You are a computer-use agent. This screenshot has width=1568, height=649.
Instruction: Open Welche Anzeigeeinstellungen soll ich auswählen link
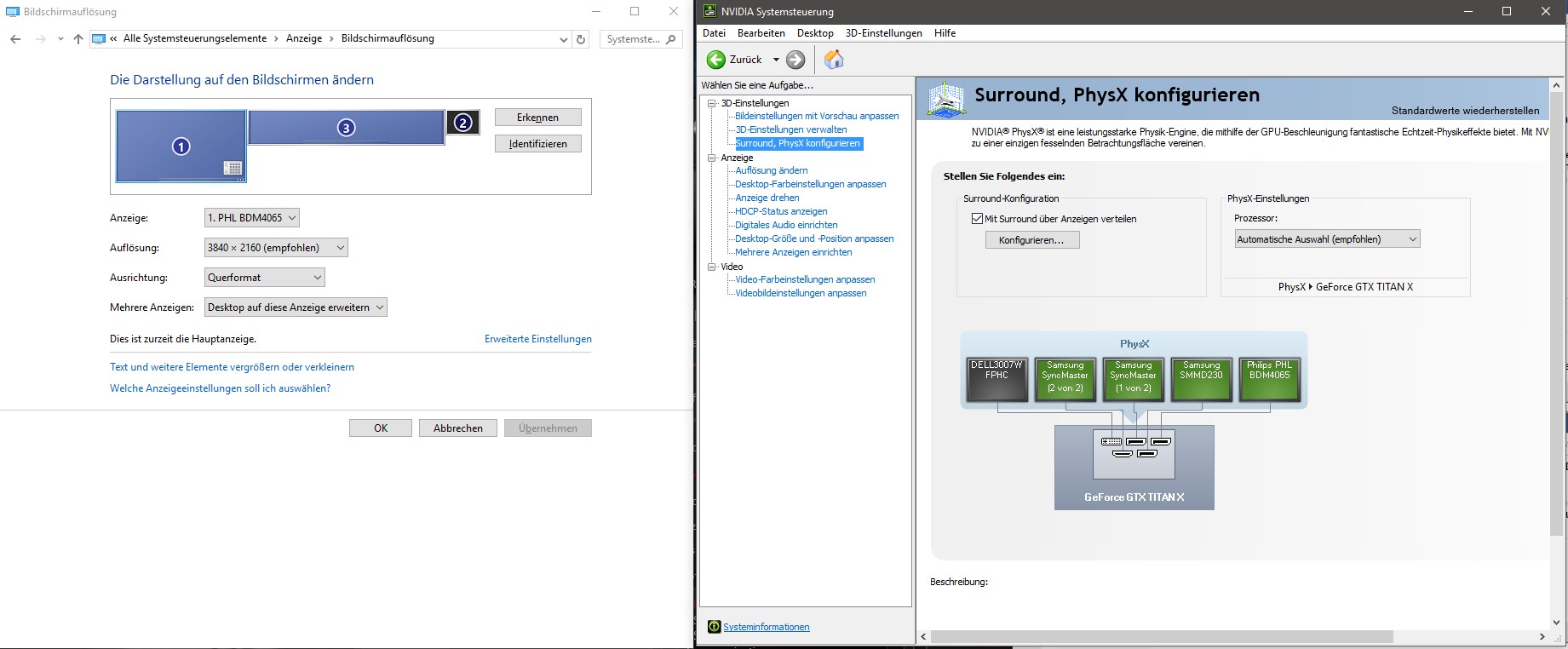pos(220,388)
